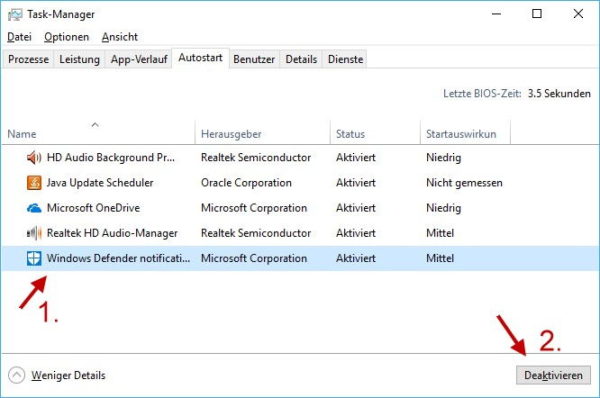This screenshot has height=398, width=600.
Task: Select the Windows Defender notificati... entry name
Action: 118,258
